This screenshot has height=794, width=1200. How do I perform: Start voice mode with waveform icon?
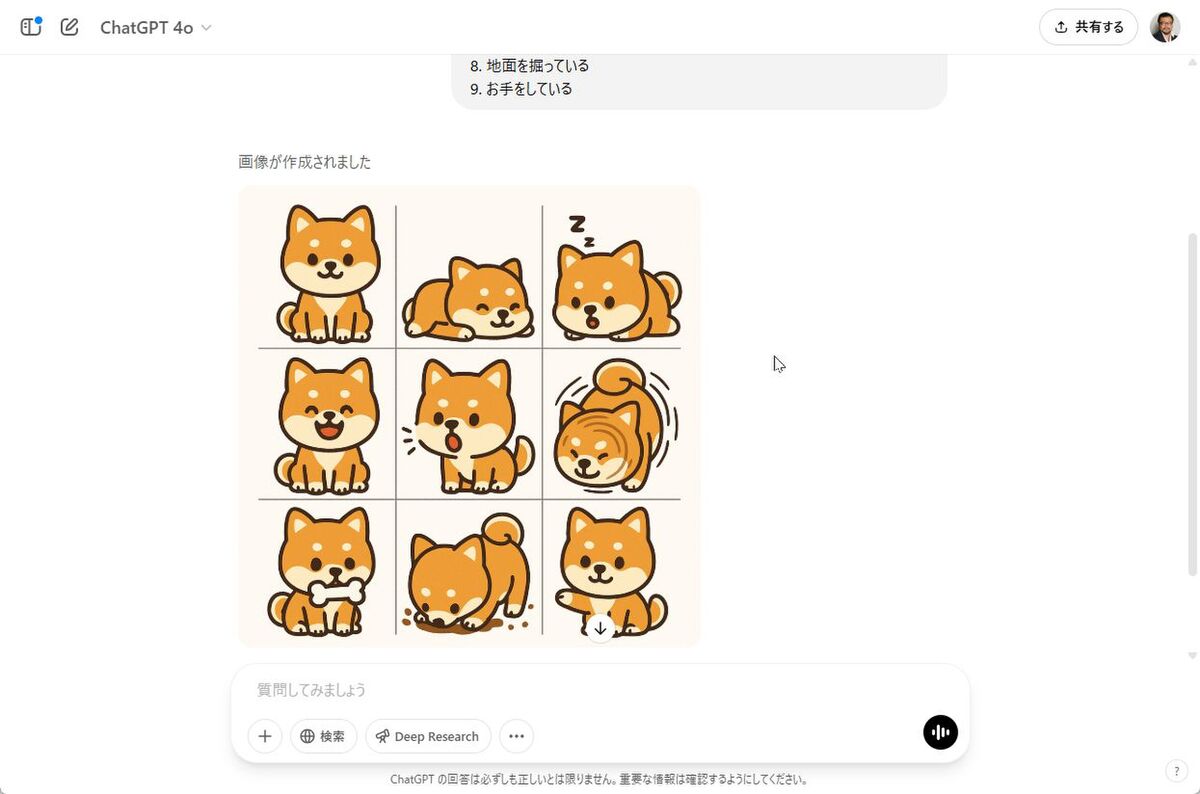(940, 732)
